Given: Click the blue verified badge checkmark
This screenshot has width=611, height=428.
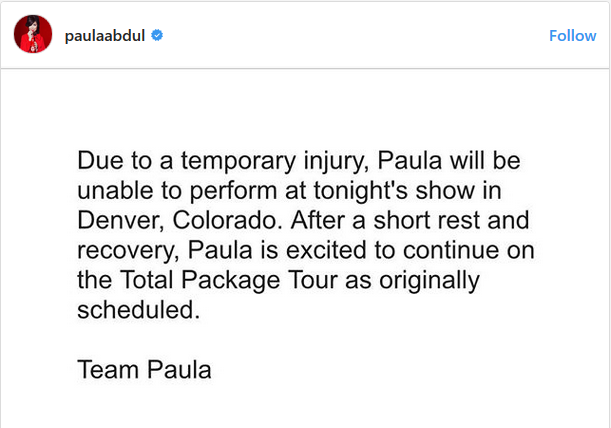Looking at the screenshot, I should tap(157, 35).
